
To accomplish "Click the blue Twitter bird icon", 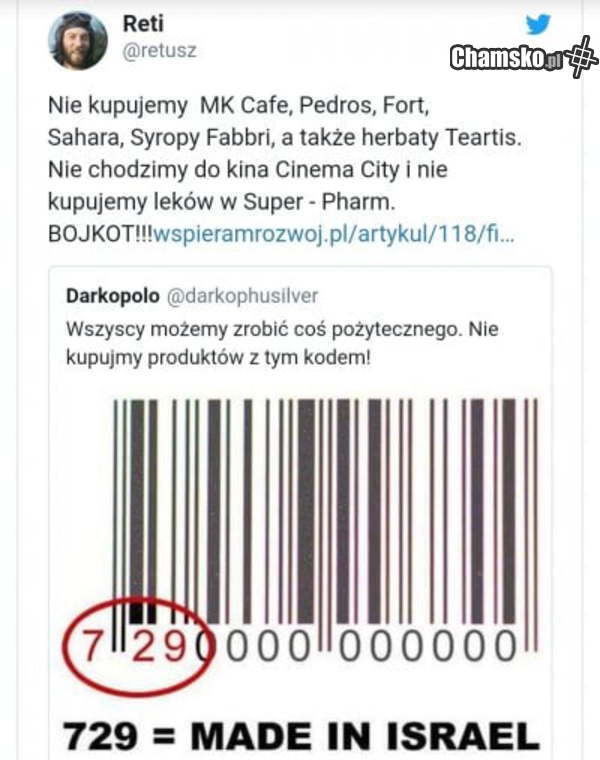I will click(x=538, y=24).
